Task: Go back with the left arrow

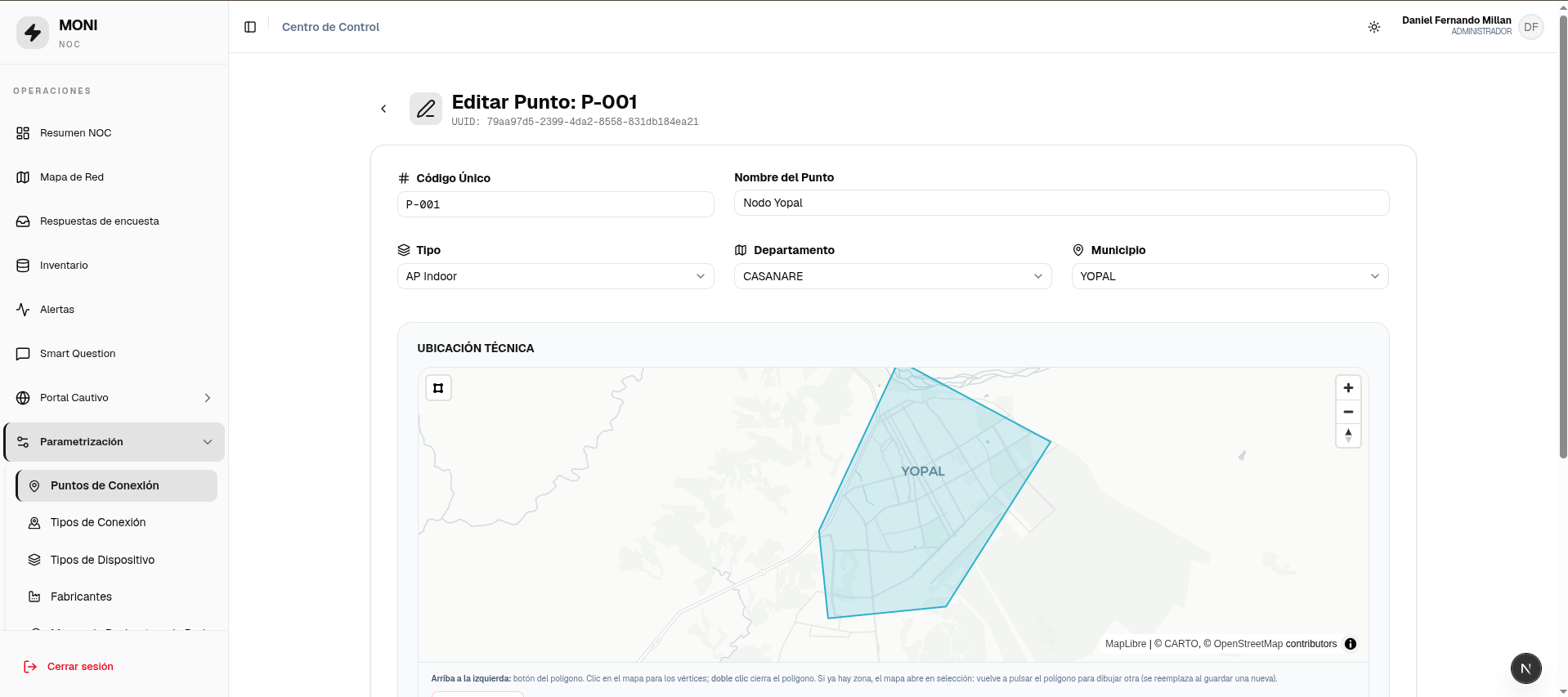Action: [x=383, y=109]
